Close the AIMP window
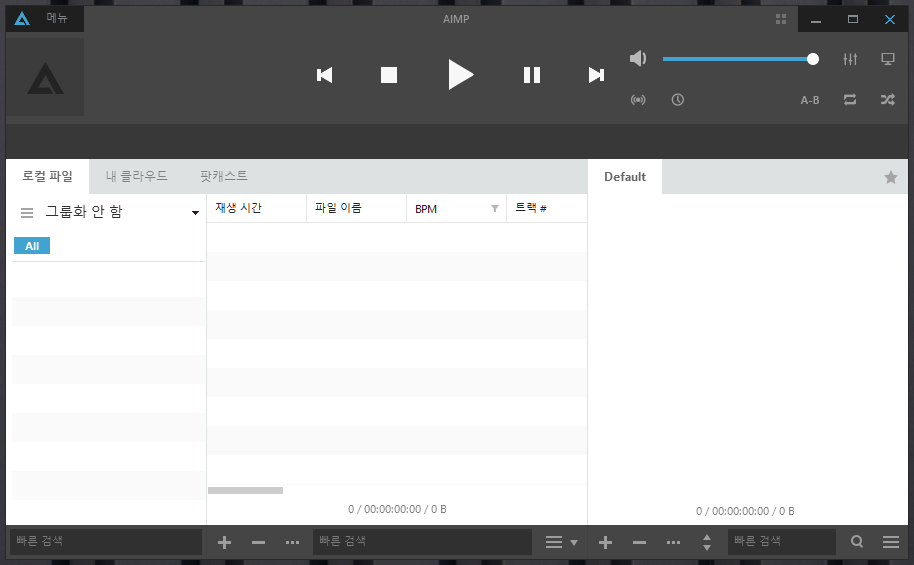 coord(890,19)
